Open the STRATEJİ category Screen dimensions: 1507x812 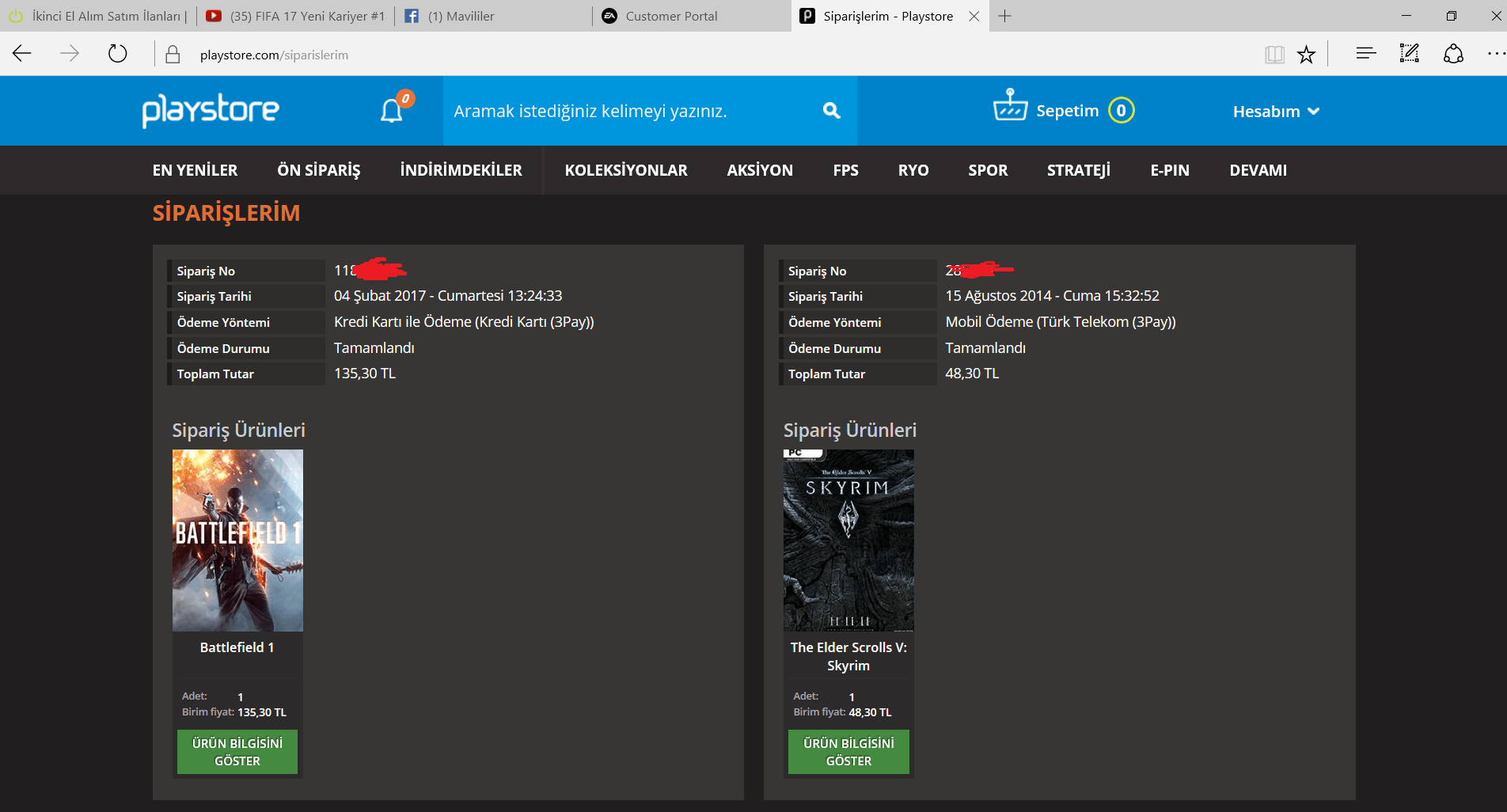[x=1079, y=170]
